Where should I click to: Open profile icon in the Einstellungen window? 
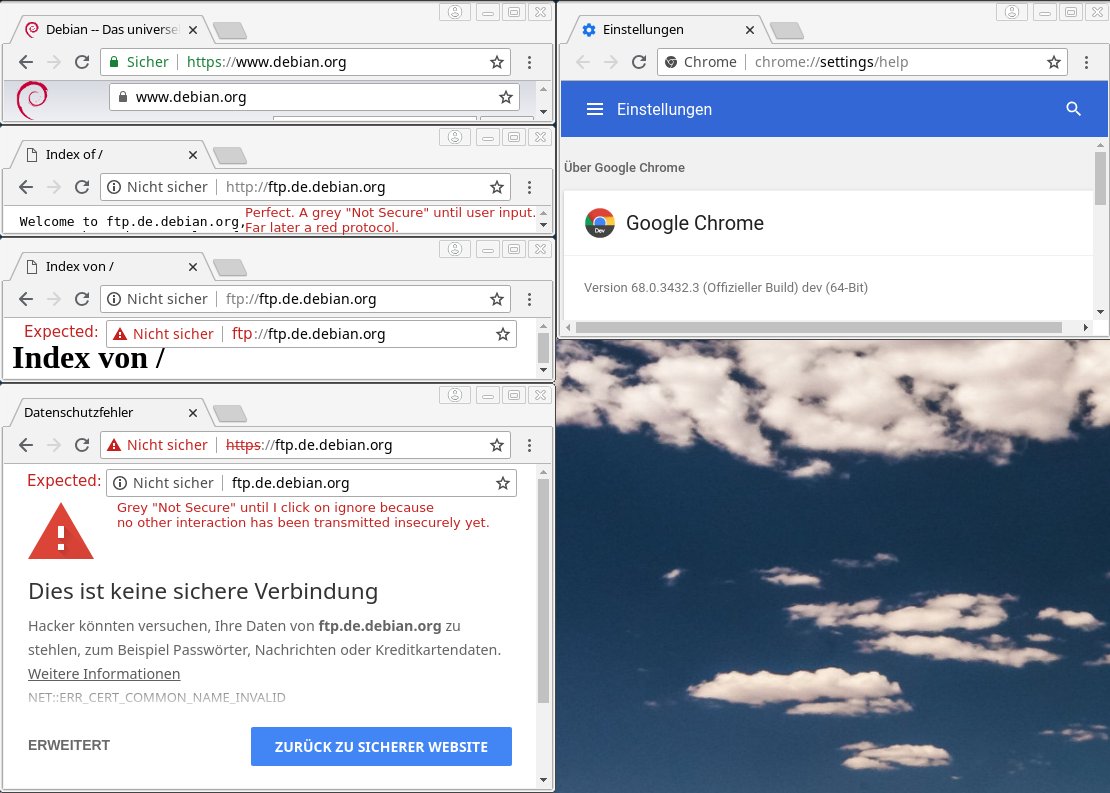click(1012, 12)
